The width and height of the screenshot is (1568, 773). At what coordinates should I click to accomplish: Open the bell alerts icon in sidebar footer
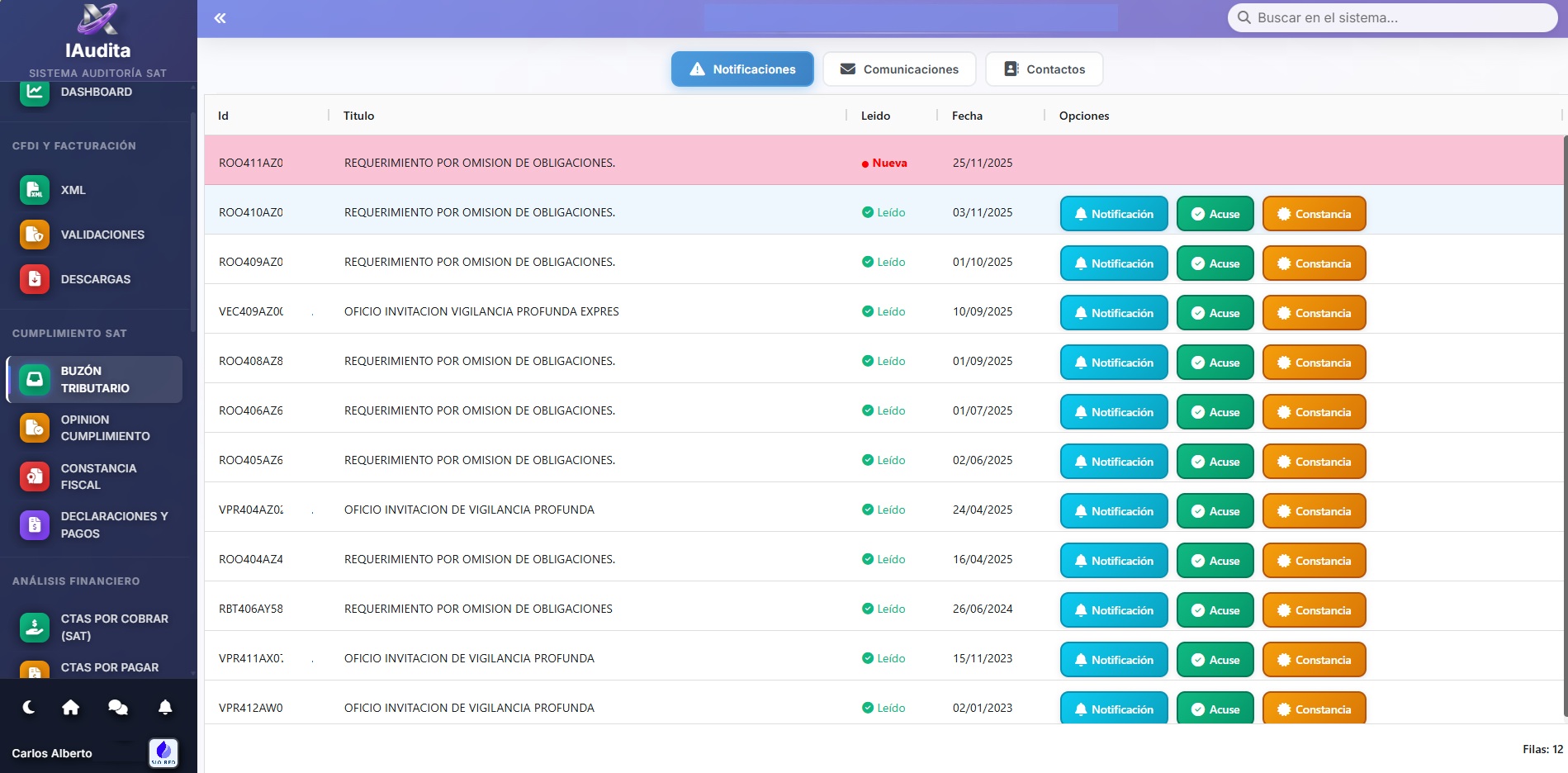tap(165, 707)
